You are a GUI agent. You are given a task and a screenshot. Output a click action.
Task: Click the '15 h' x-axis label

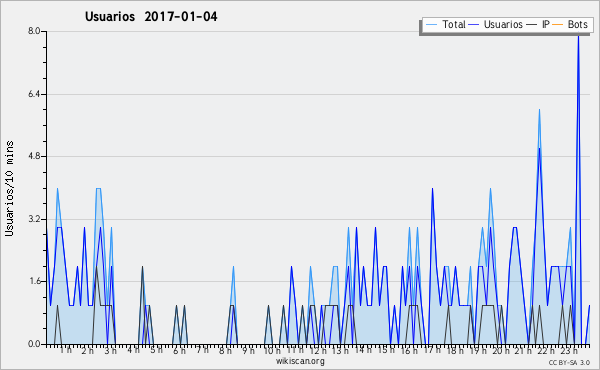click(386, 350)
